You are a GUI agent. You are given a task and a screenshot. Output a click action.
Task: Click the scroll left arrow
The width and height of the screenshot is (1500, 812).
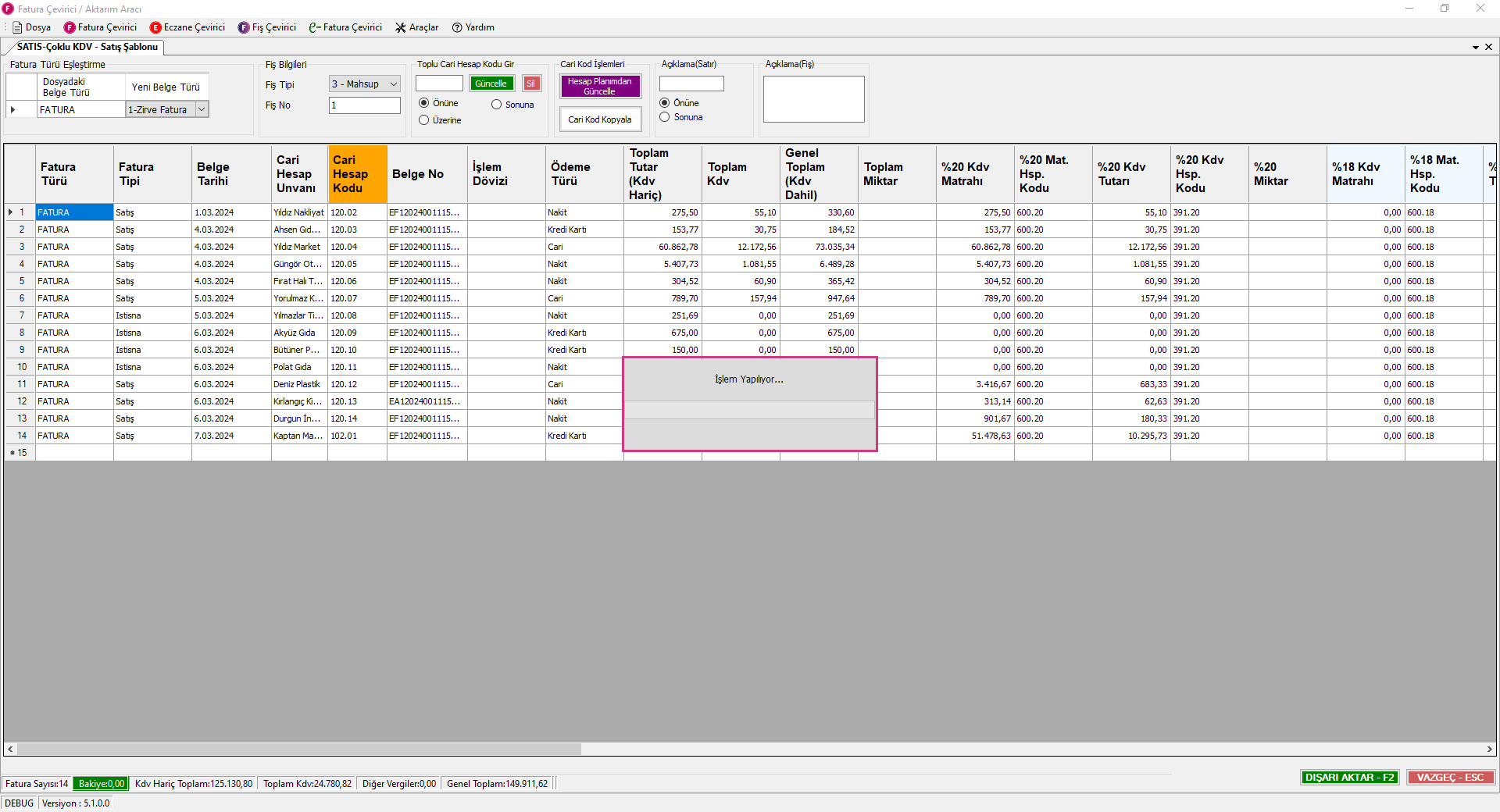(10, 750)
